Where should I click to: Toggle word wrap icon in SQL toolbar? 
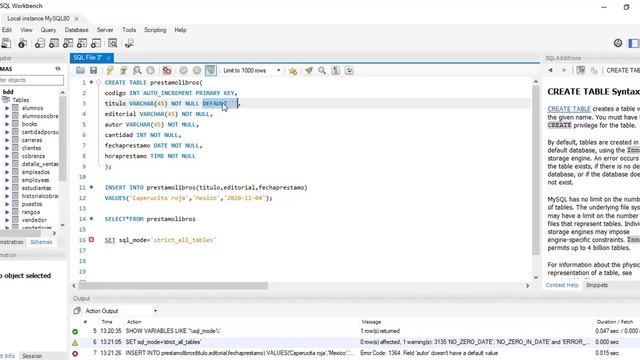349,71
